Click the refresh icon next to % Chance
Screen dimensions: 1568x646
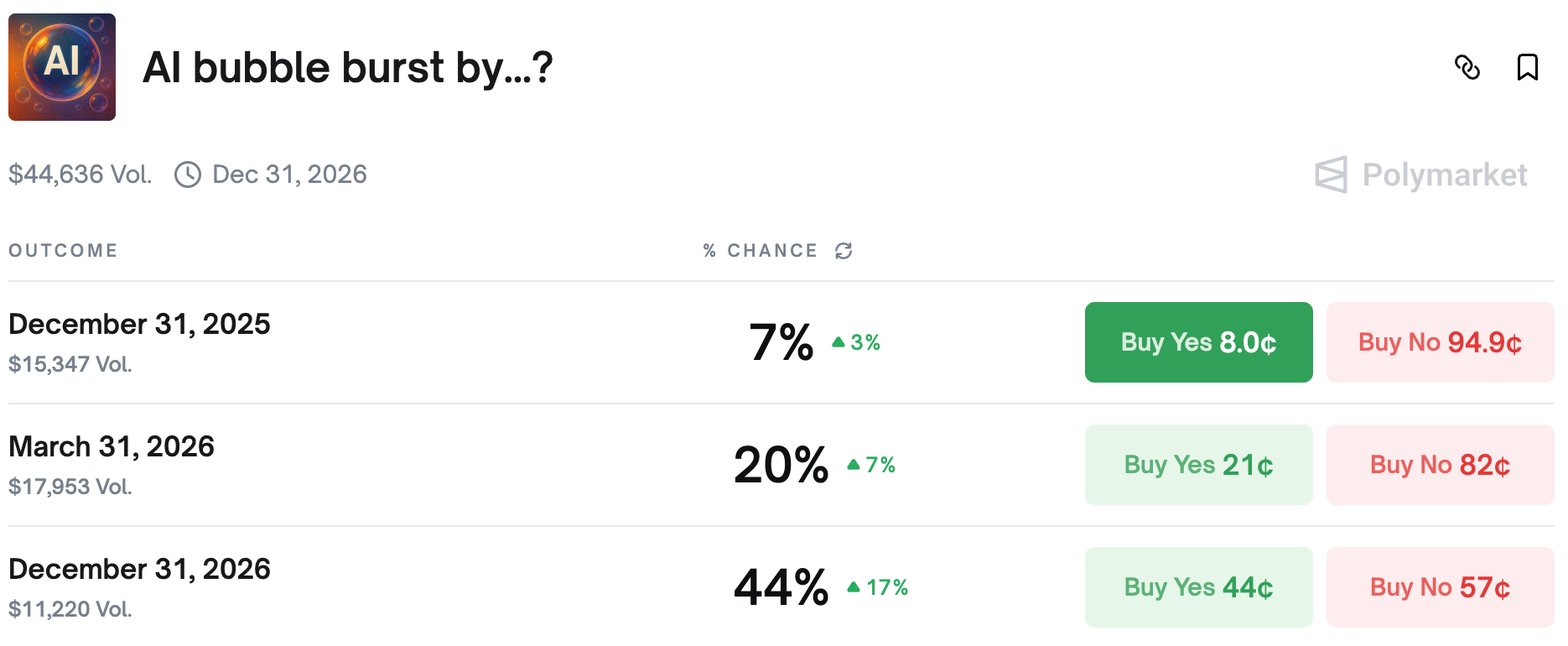[x=844, y=251]
